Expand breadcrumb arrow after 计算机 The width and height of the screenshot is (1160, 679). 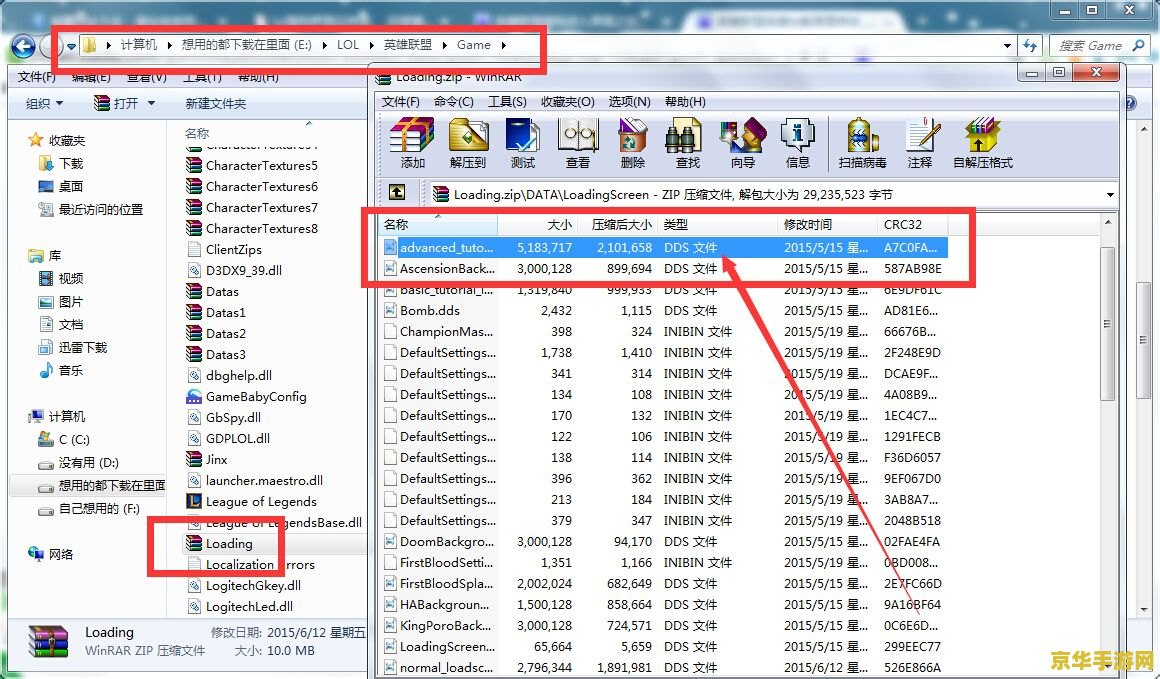click(x=169, y=45)
